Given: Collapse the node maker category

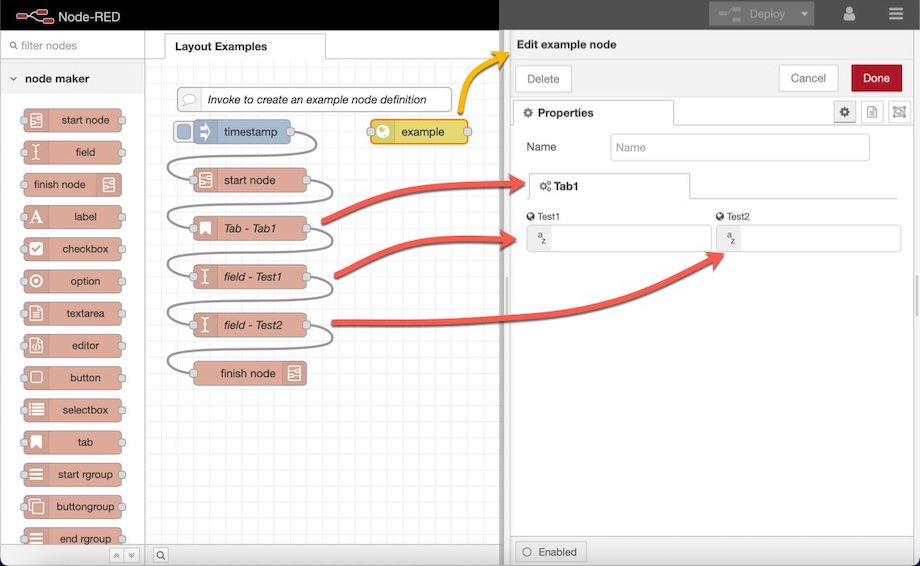Looking at the screenshot, I should pyautogui.click(x=13, y=79).
